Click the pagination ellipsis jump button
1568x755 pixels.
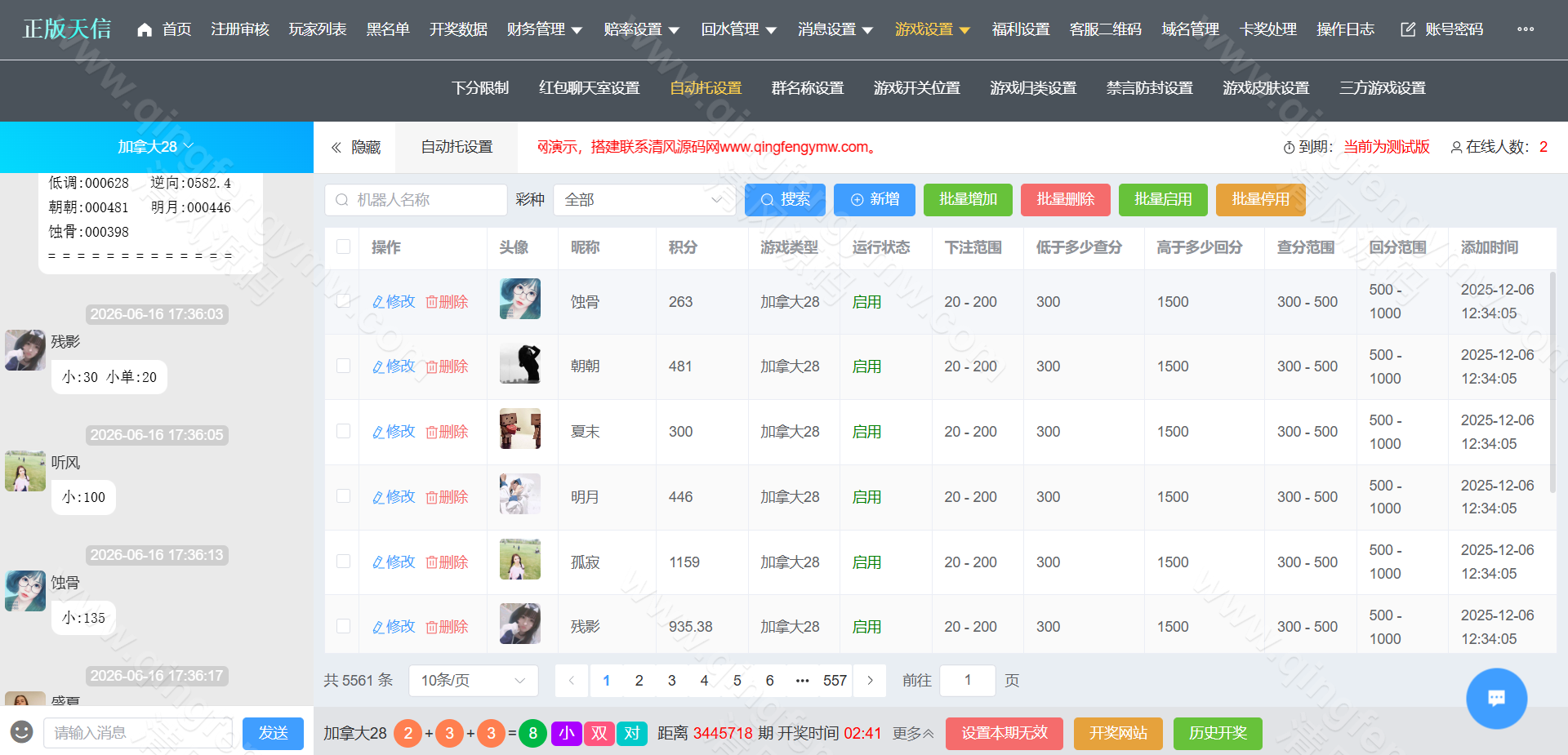click(x=802, y=681)
